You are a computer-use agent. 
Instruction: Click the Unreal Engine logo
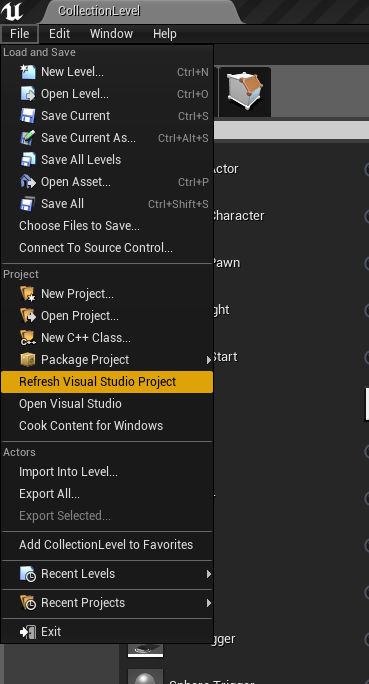tap(12, 11)
